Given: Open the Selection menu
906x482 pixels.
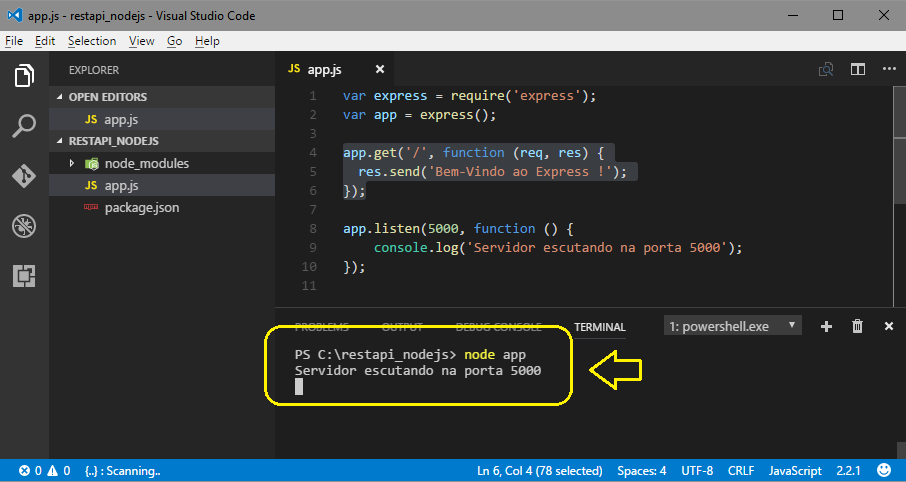Looking at the screenshot, I should coord(92,41).
